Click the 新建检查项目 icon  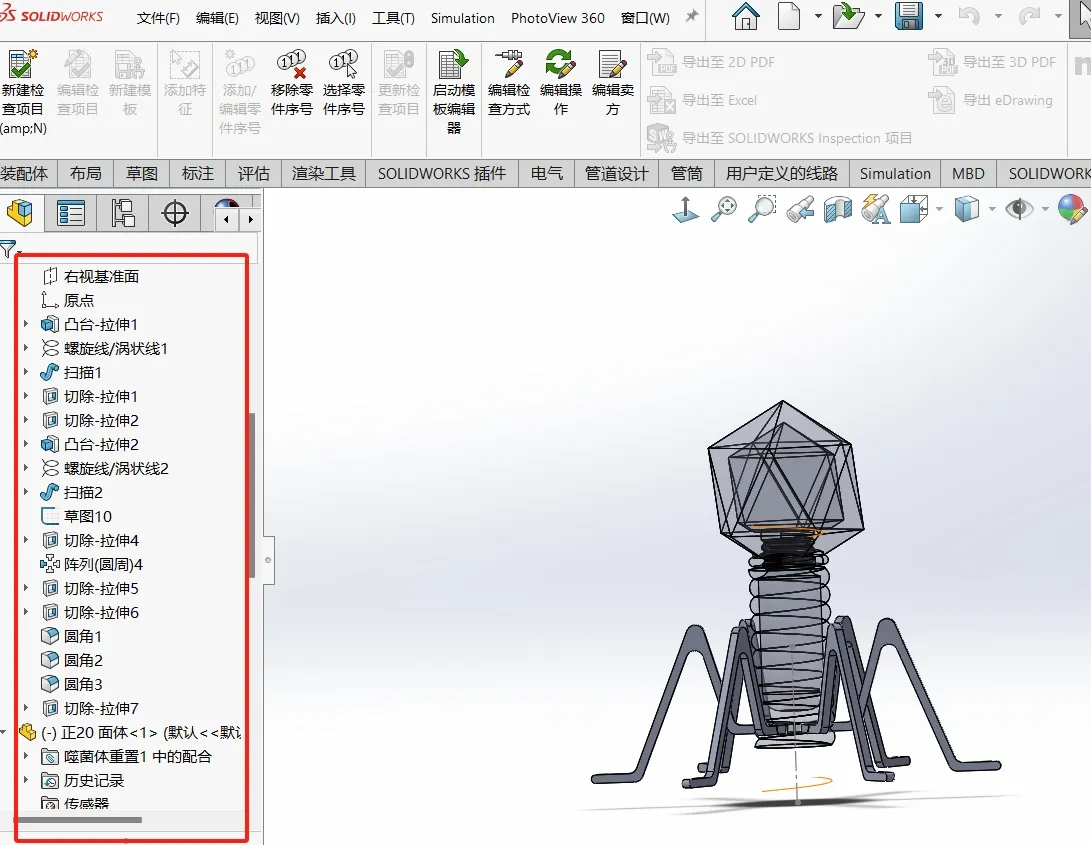pyautogui.click(x=22, y=64)
